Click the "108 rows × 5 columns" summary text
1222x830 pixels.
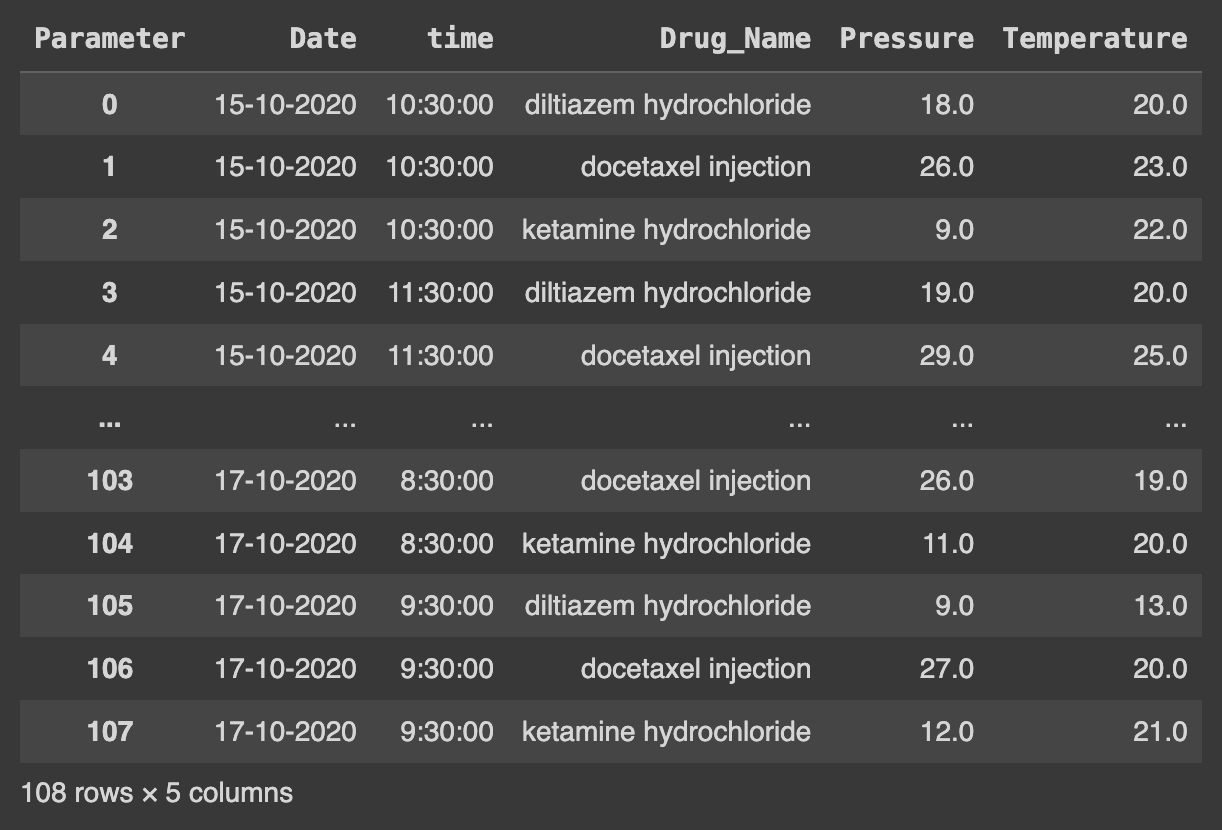click(x=157, y=794)
